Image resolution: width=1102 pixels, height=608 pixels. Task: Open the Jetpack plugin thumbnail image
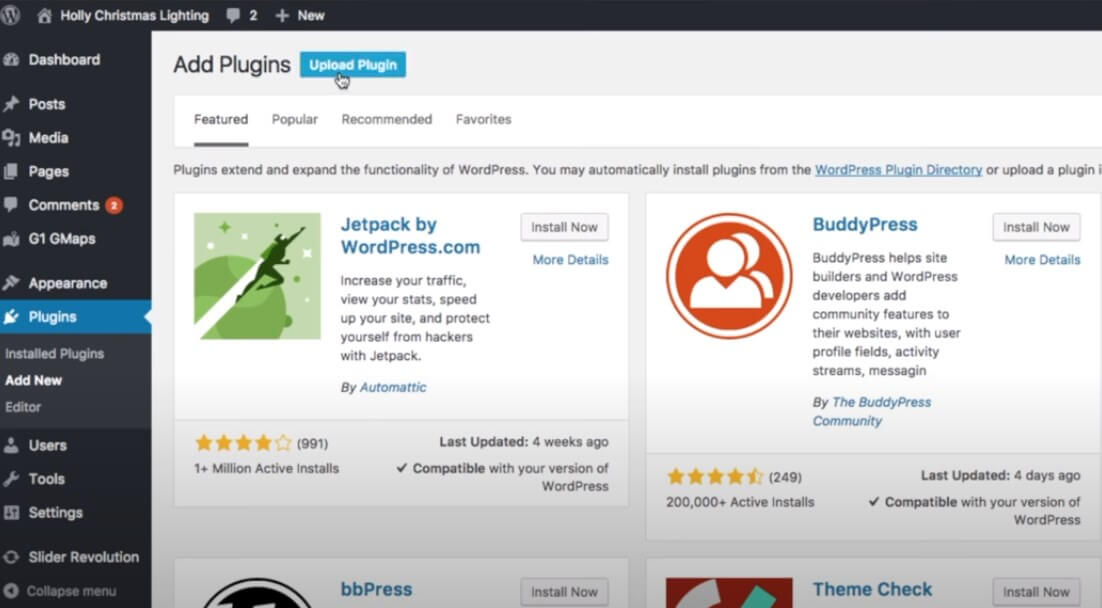[x=257, y=276]
